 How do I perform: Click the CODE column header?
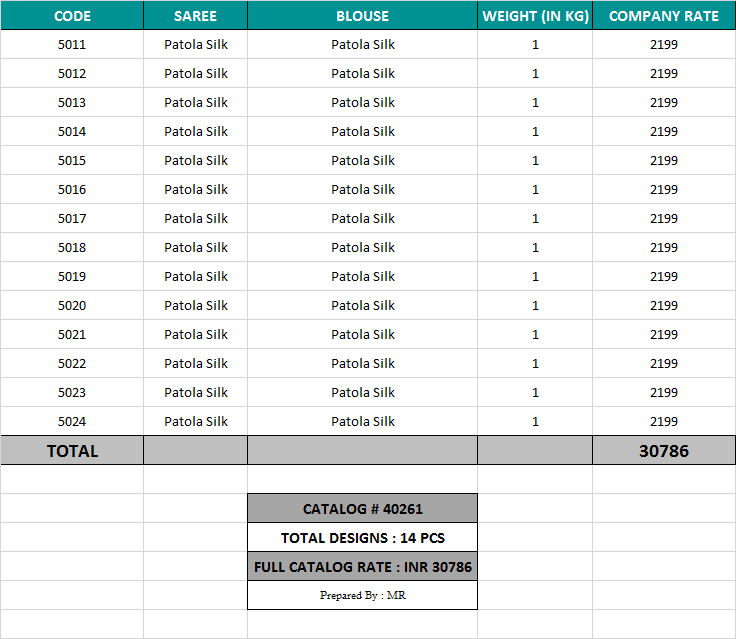[x=72, y=16]
